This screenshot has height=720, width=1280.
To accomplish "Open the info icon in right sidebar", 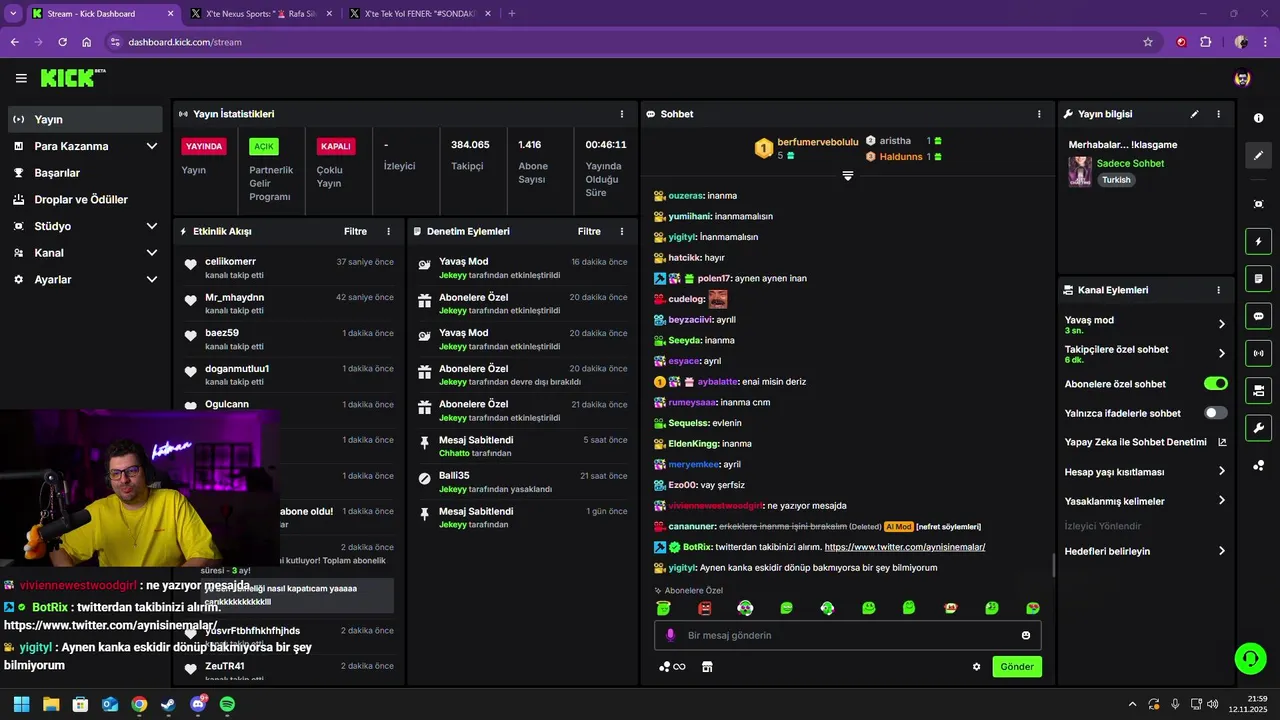I will coord(1258,118).
